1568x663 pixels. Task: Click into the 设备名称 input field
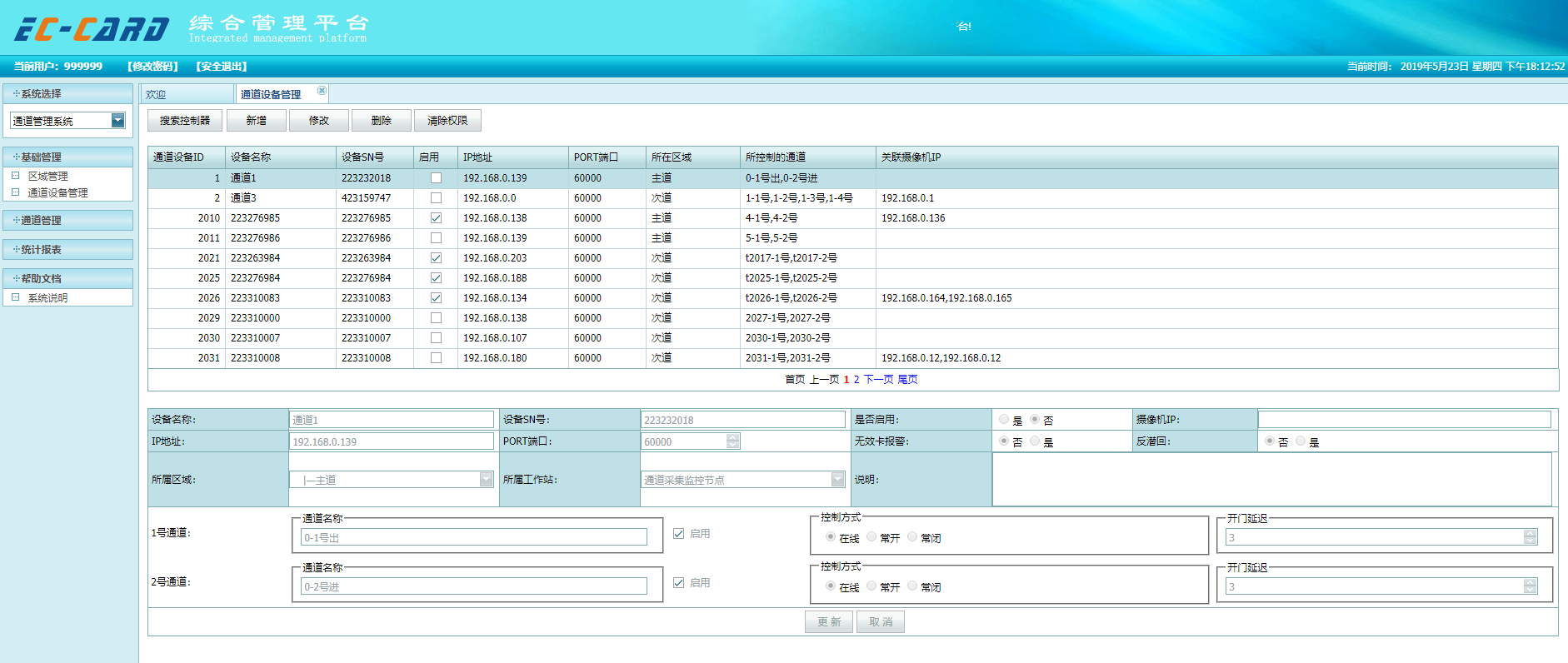(392, 420)
